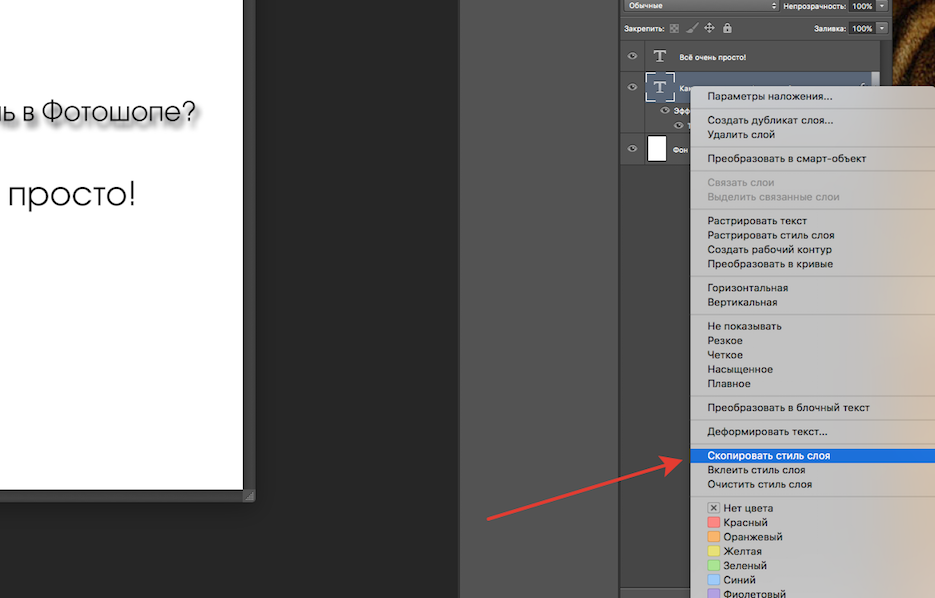Select text icon of 'Всё очень просто!' layer

point(660,56)
